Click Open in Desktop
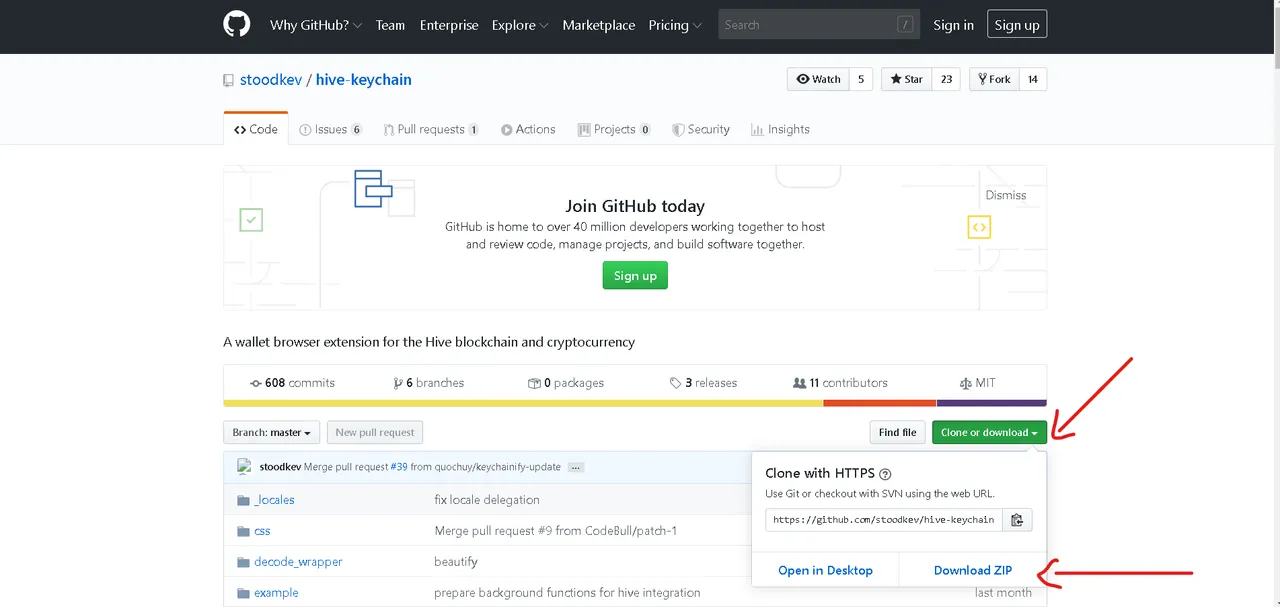This screenshot has width=1280, height=607. [x=825, y=570]
